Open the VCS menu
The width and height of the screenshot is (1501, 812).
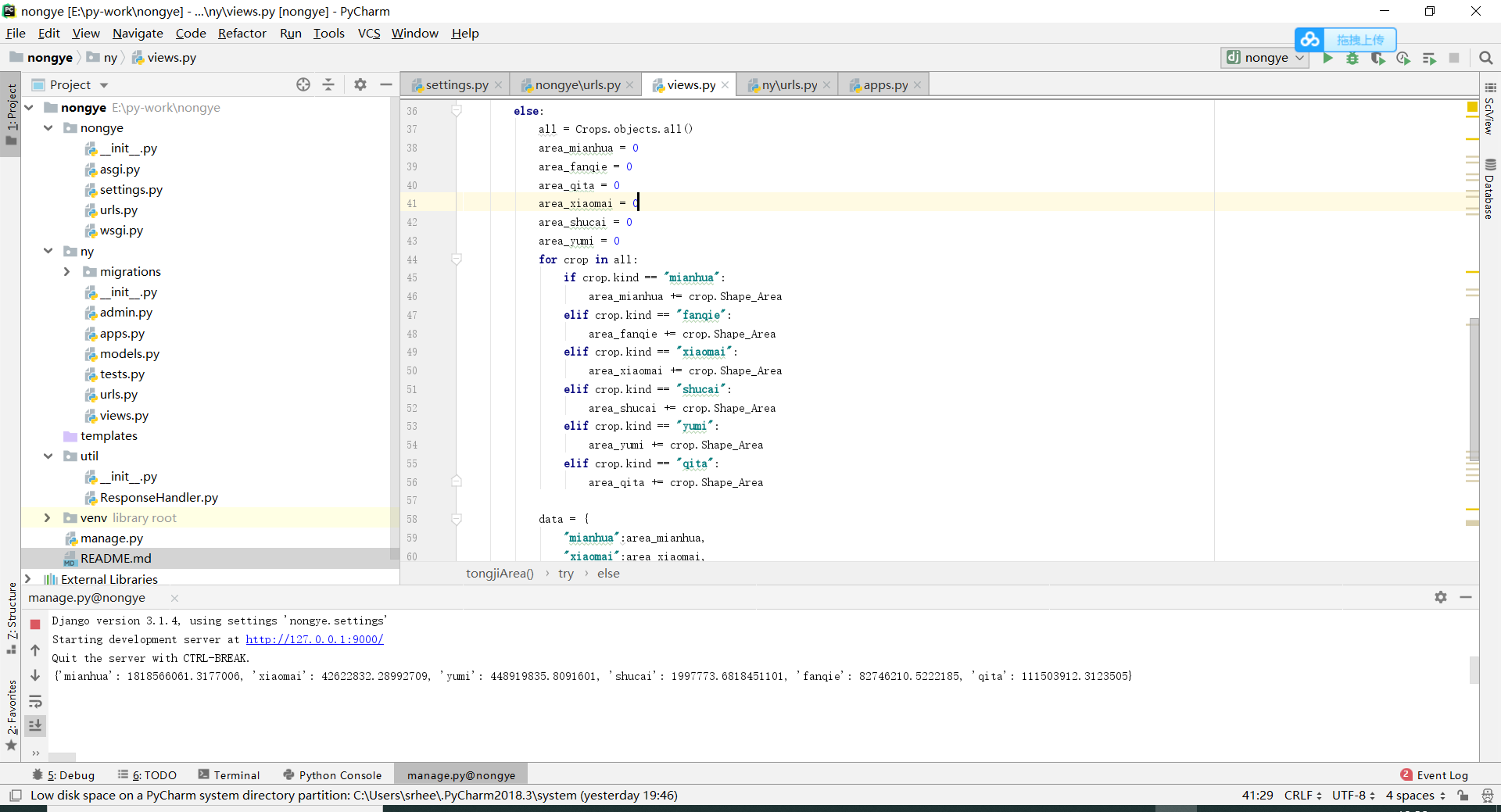coord(369,34)
